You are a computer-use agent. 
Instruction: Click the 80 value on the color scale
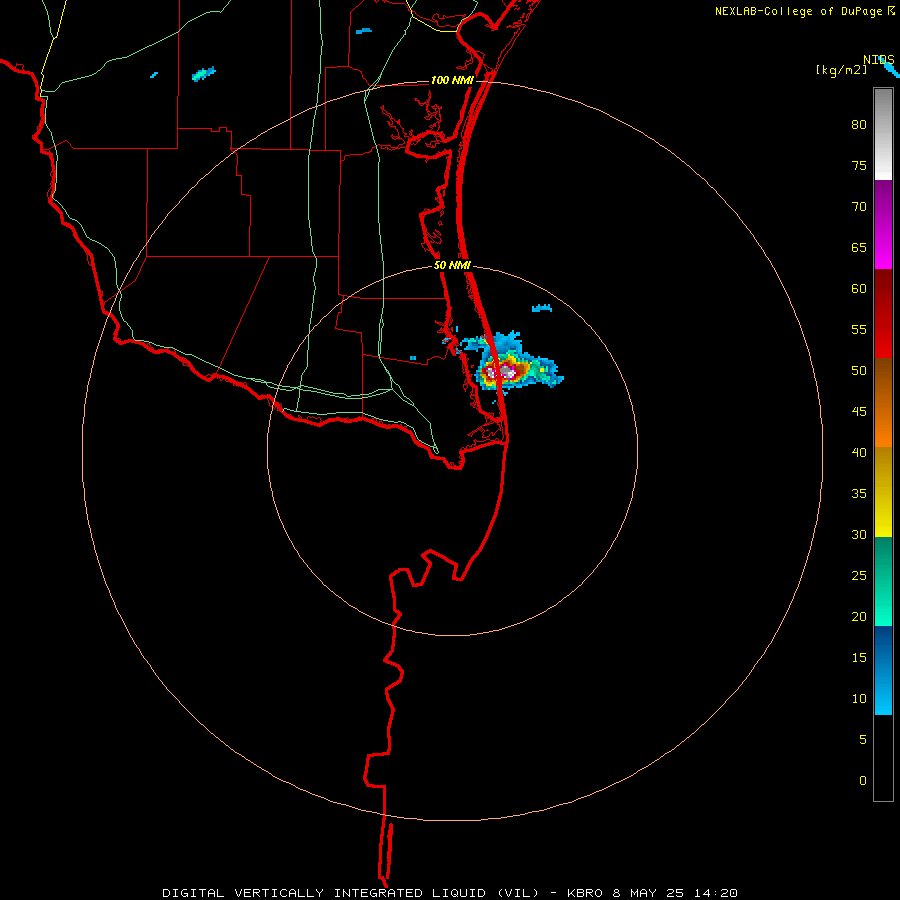click(x=859, y=125)
